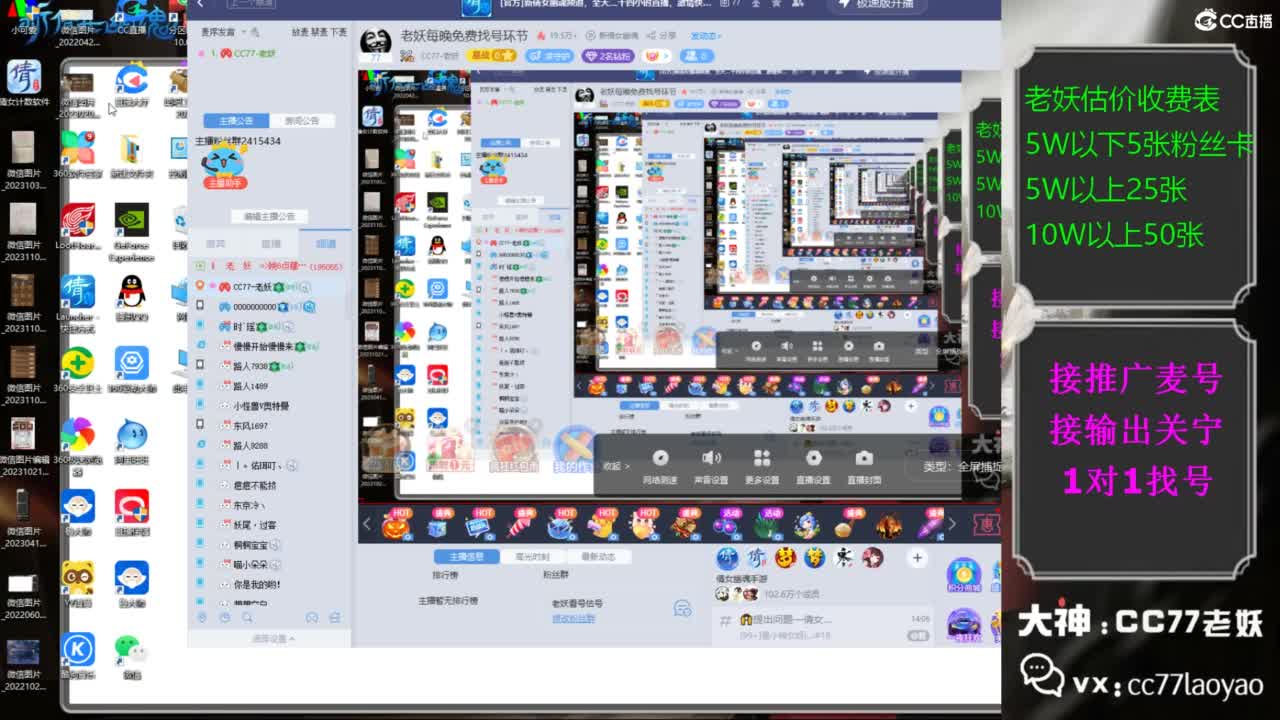
Task: Collapse the stream toolbar with 收起
Action: click(617, 466)
